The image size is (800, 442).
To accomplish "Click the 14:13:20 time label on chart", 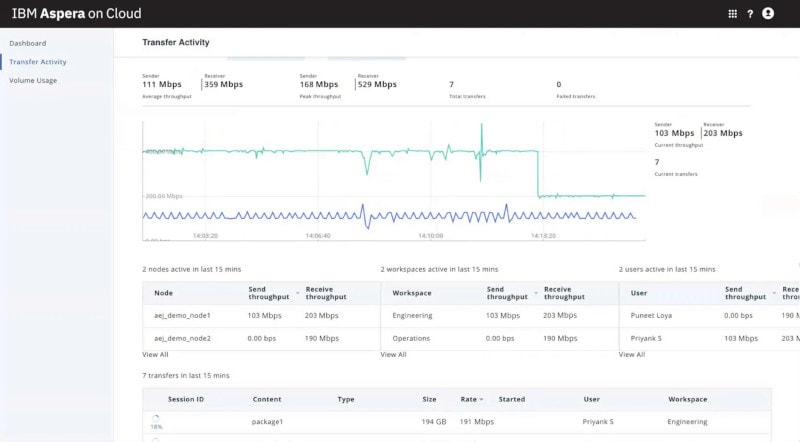I will (x=543, y=236).
